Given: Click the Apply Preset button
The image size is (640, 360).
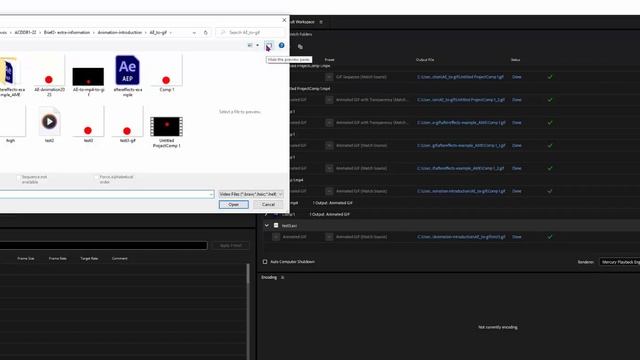Looking at the screenshot, I should (x=231, y=245).
